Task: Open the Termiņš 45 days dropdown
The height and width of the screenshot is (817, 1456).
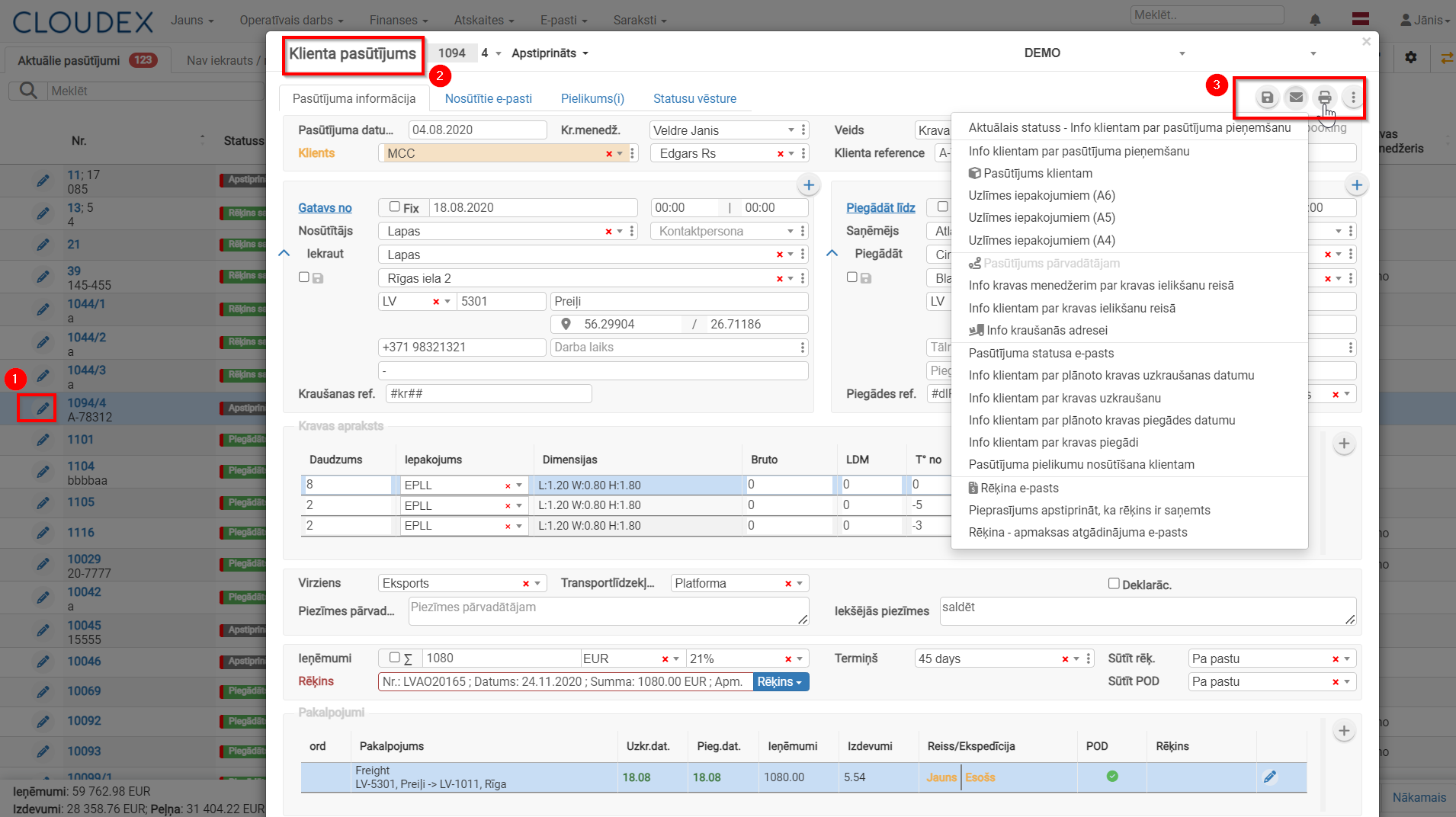Action: pos(1076,659)
